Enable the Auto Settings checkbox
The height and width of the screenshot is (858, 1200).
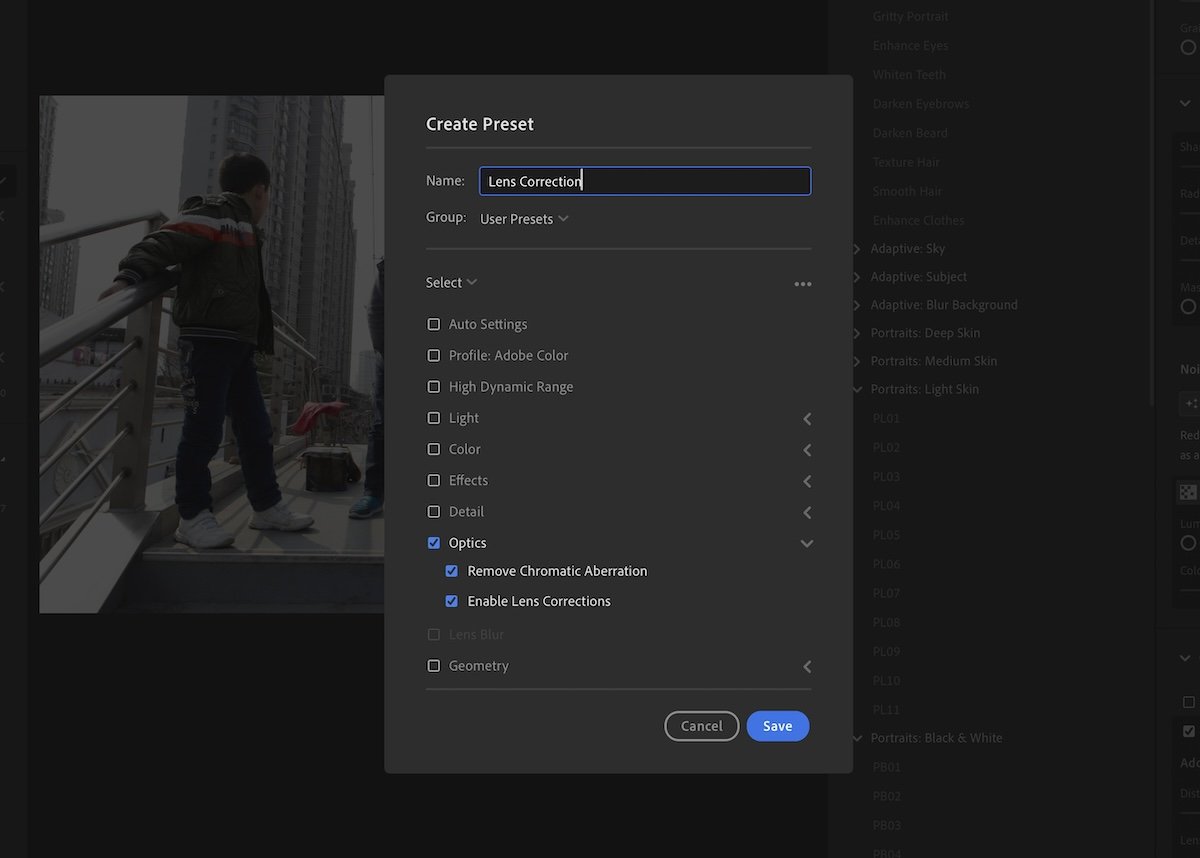point(433,323)
